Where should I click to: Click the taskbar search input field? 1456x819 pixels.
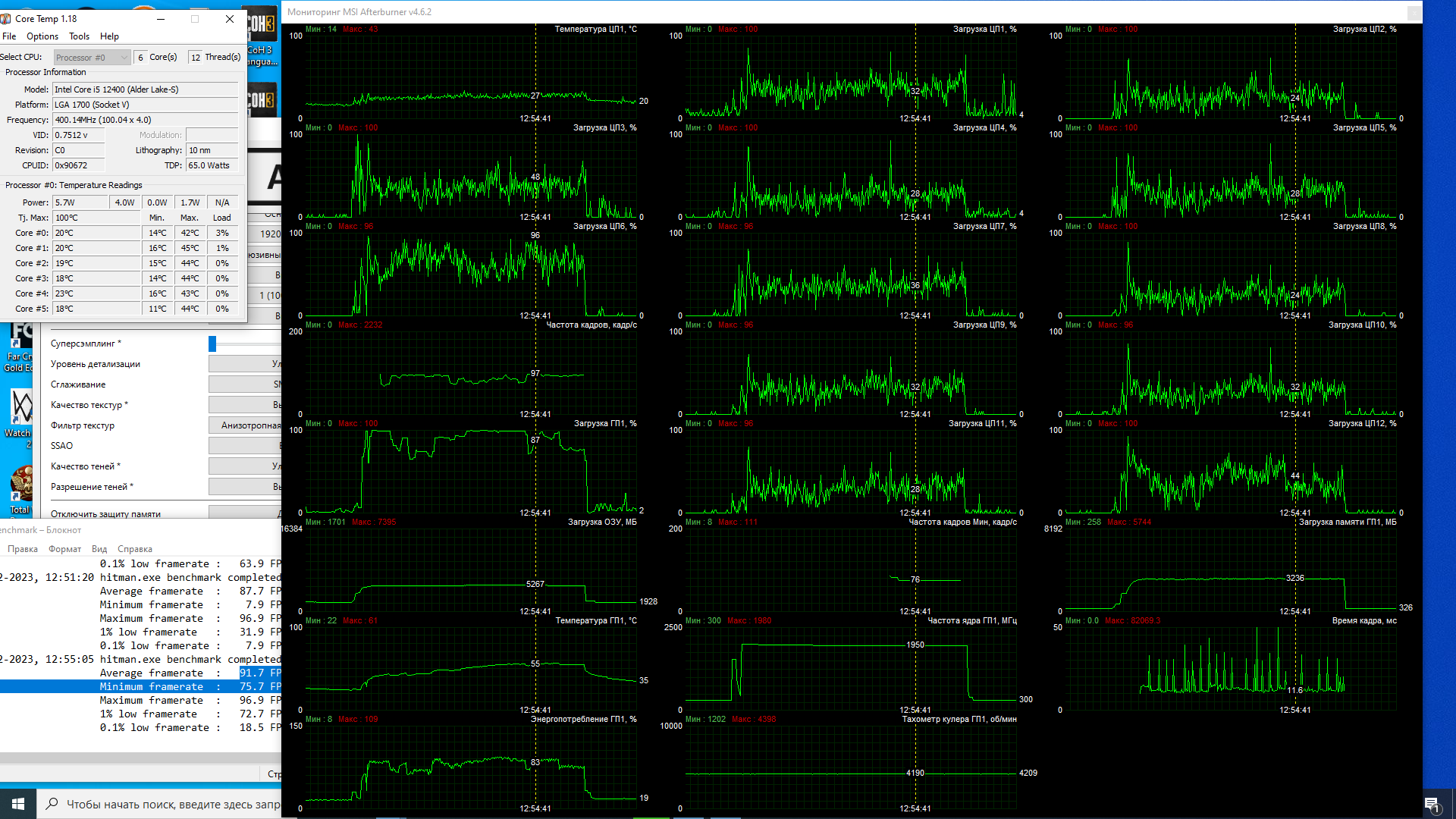pos(171,804)
